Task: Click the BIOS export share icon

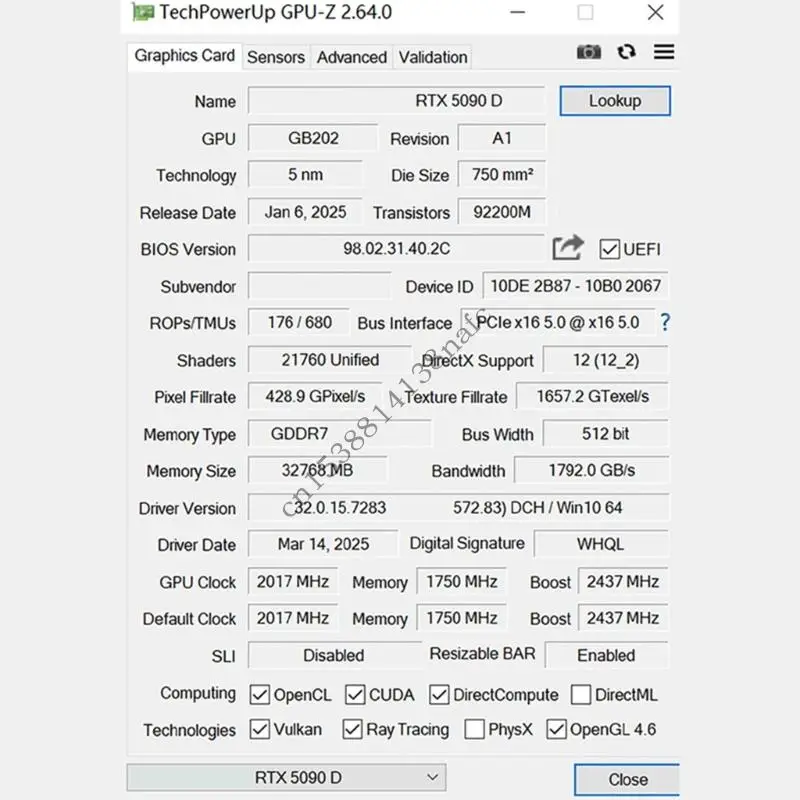Action: point(568,247)
